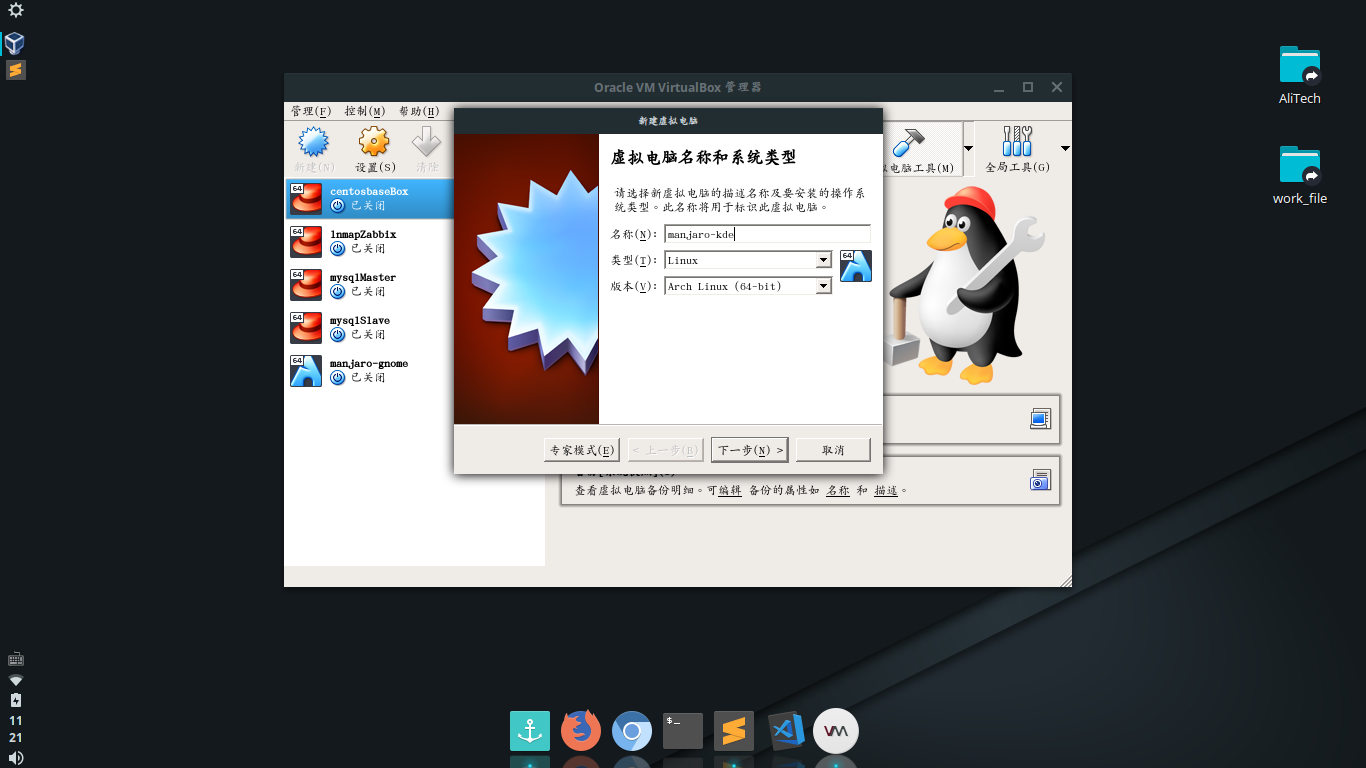Click the 编辑 link in snapshot description
This screenshot has width=1366, height=768.
point(730,491)
